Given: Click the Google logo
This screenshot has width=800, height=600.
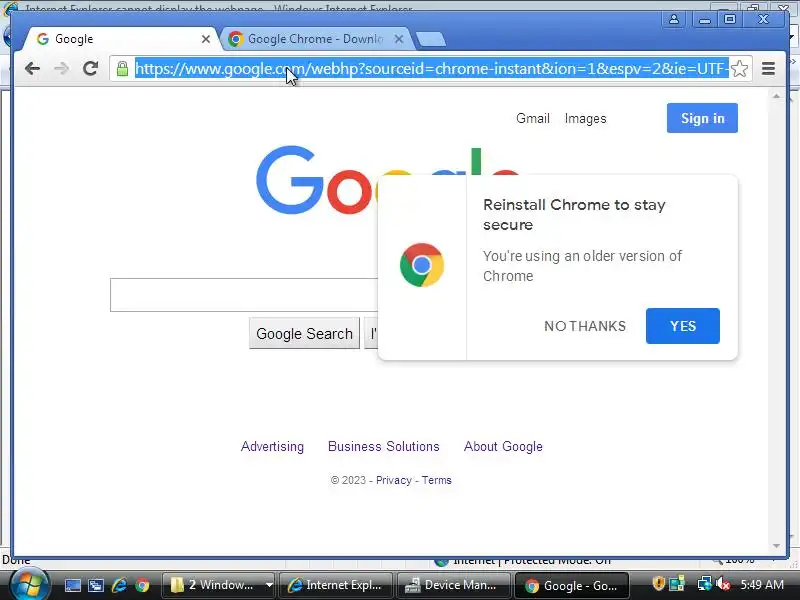Looking at the screenshot, I should [x=316, y=180].
